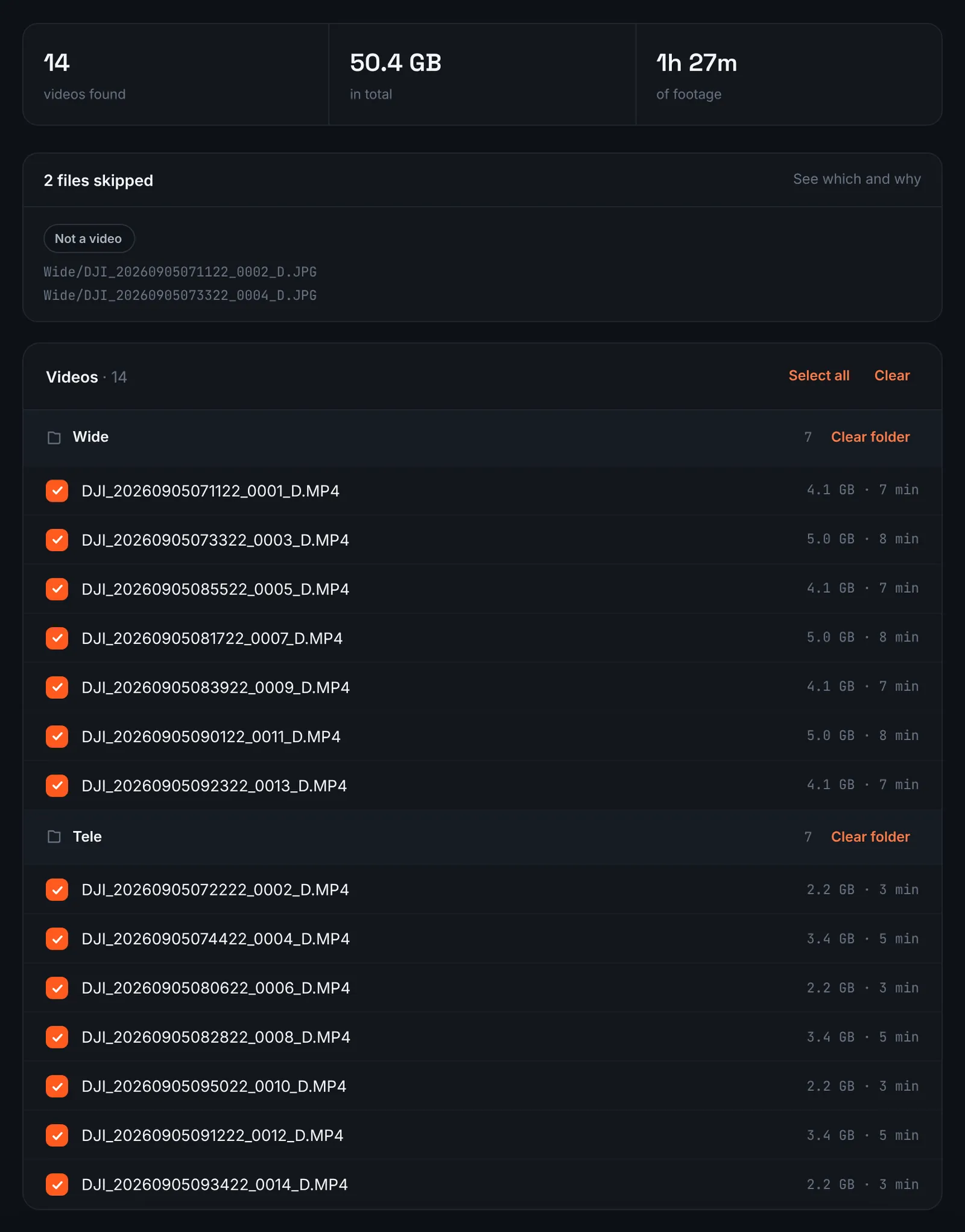Uncheck DJI_20260905071122_0001_D.MP4 checkbox
The width and height of the screenshot is (965, 1232).
point(57,491)
